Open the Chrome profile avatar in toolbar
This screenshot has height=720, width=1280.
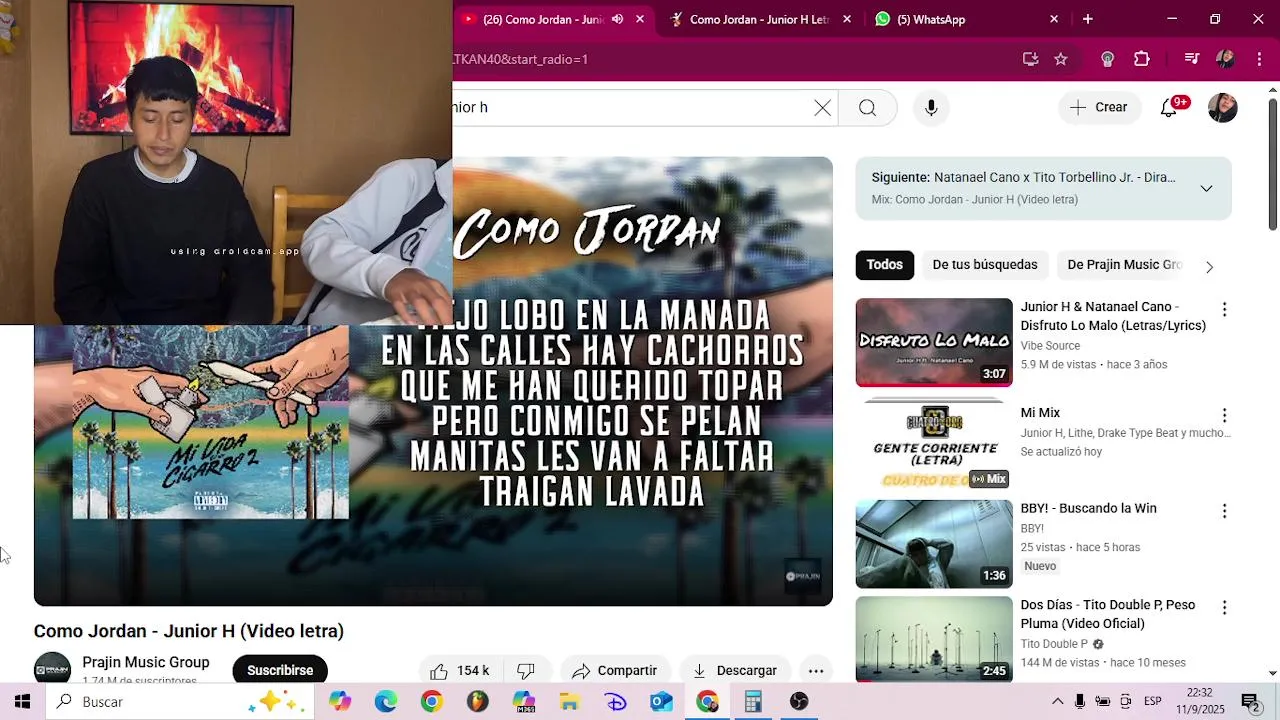click(1225, 59)
